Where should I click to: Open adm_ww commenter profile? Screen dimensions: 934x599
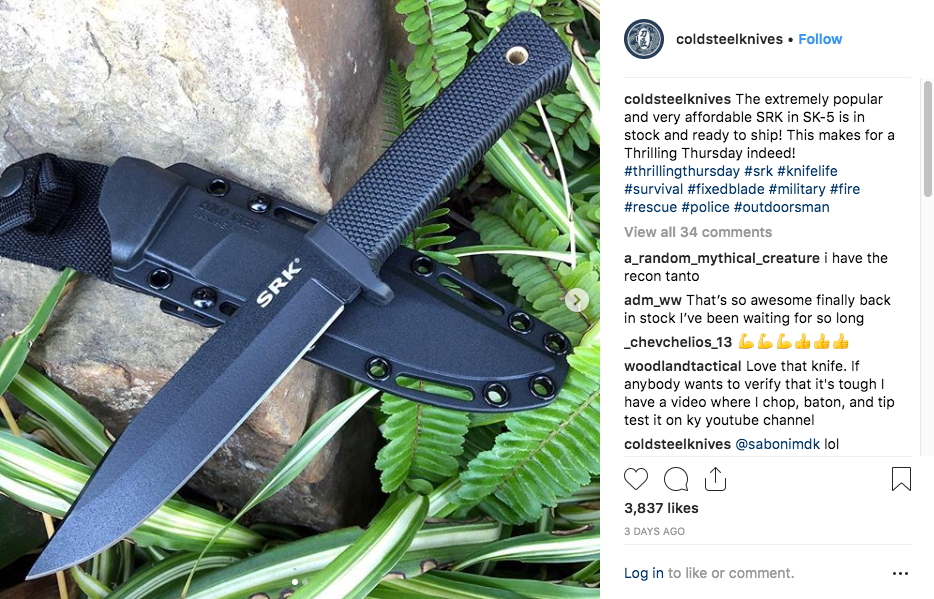coord(652,300)
